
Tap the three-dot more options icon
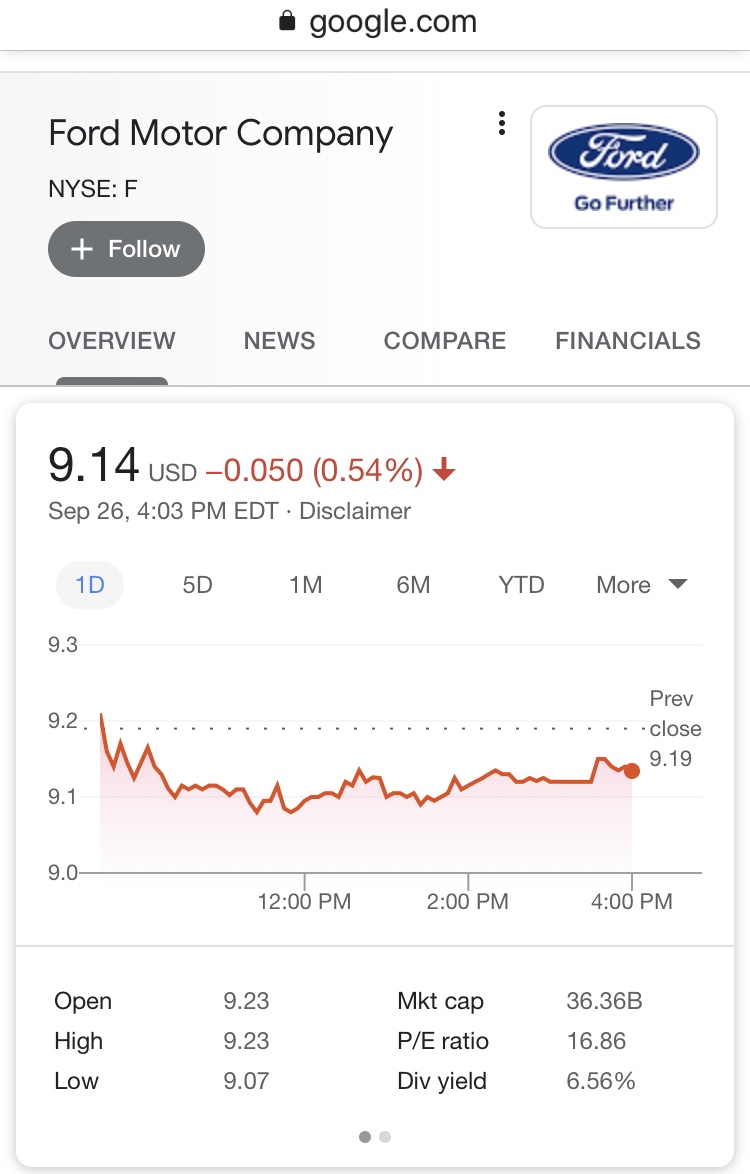pyautogui.click(x=502, y=124)
